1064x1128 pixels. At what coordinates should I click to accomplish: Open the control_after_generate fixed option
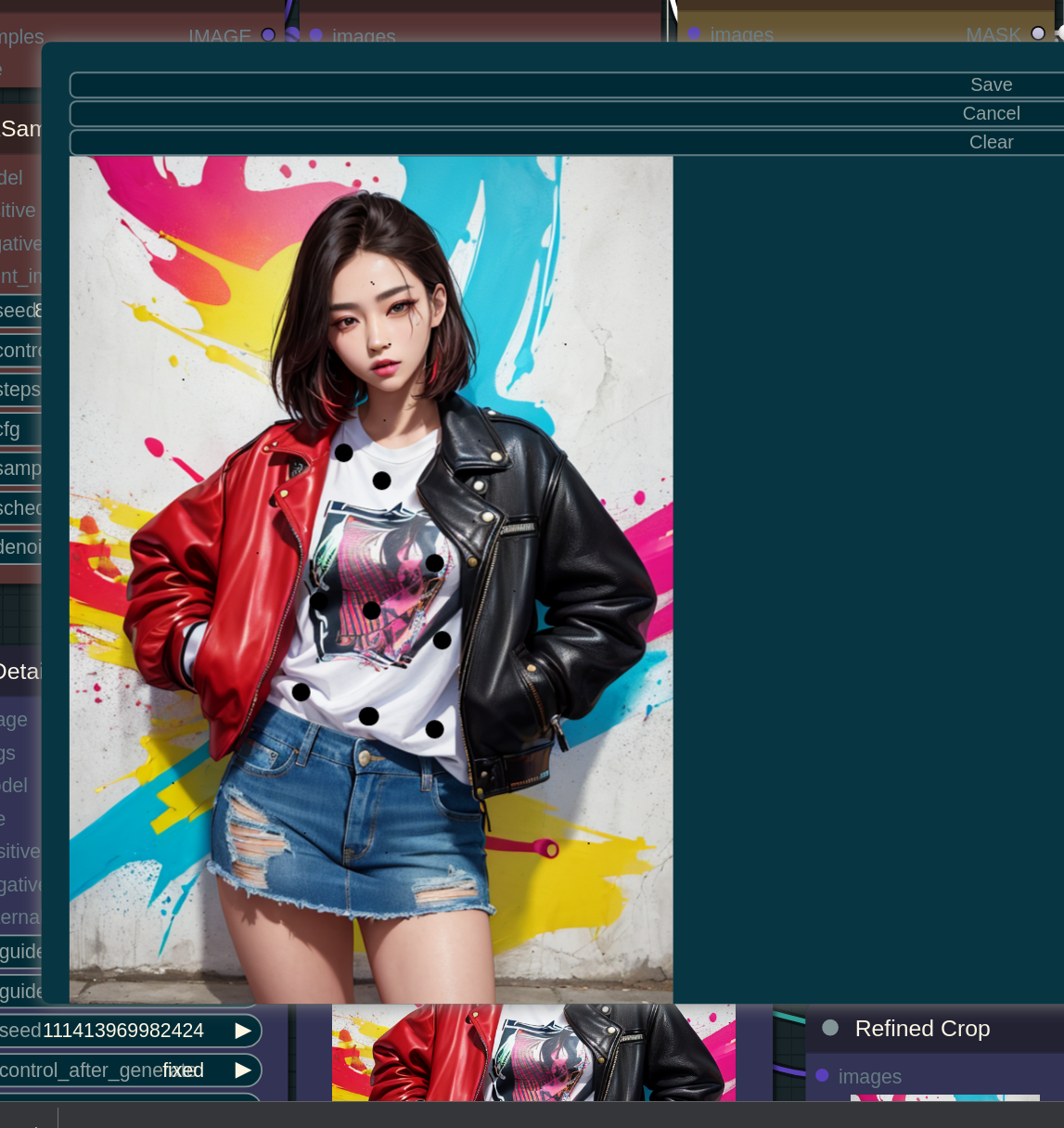(183, 1070)
